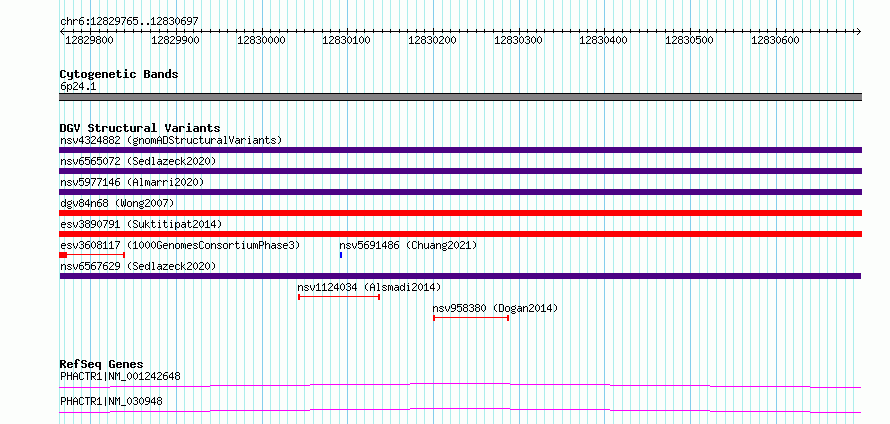
Task: Click the 12830500 ruler position label
Action: point(689,40)
